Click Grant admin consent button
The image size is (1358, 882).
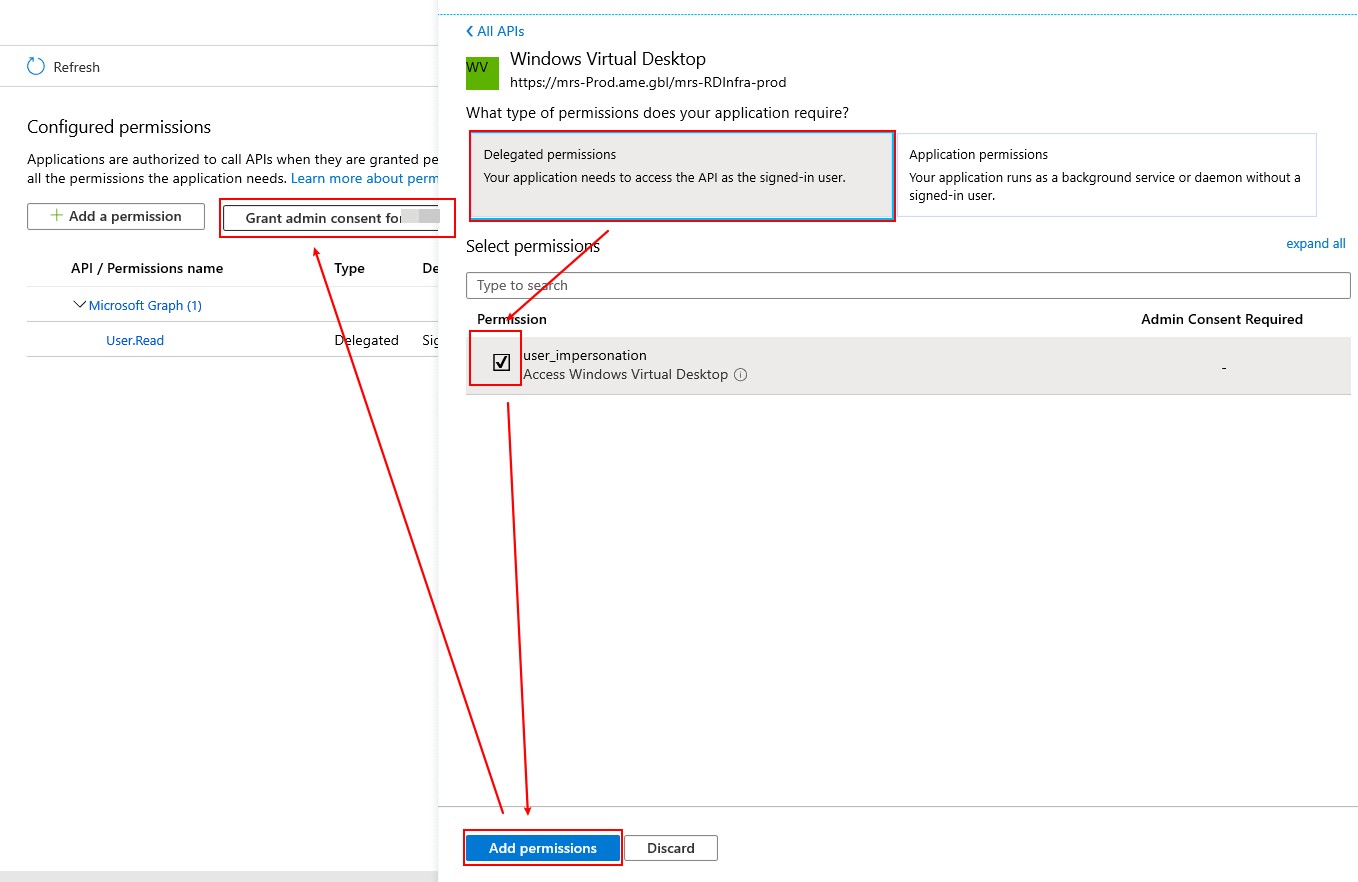(332, 218)
